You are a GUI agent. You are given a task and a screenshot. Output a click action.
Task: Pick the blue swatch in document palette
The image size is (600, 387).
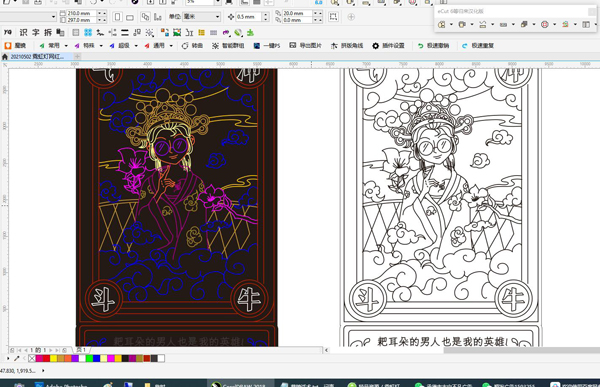96,358
